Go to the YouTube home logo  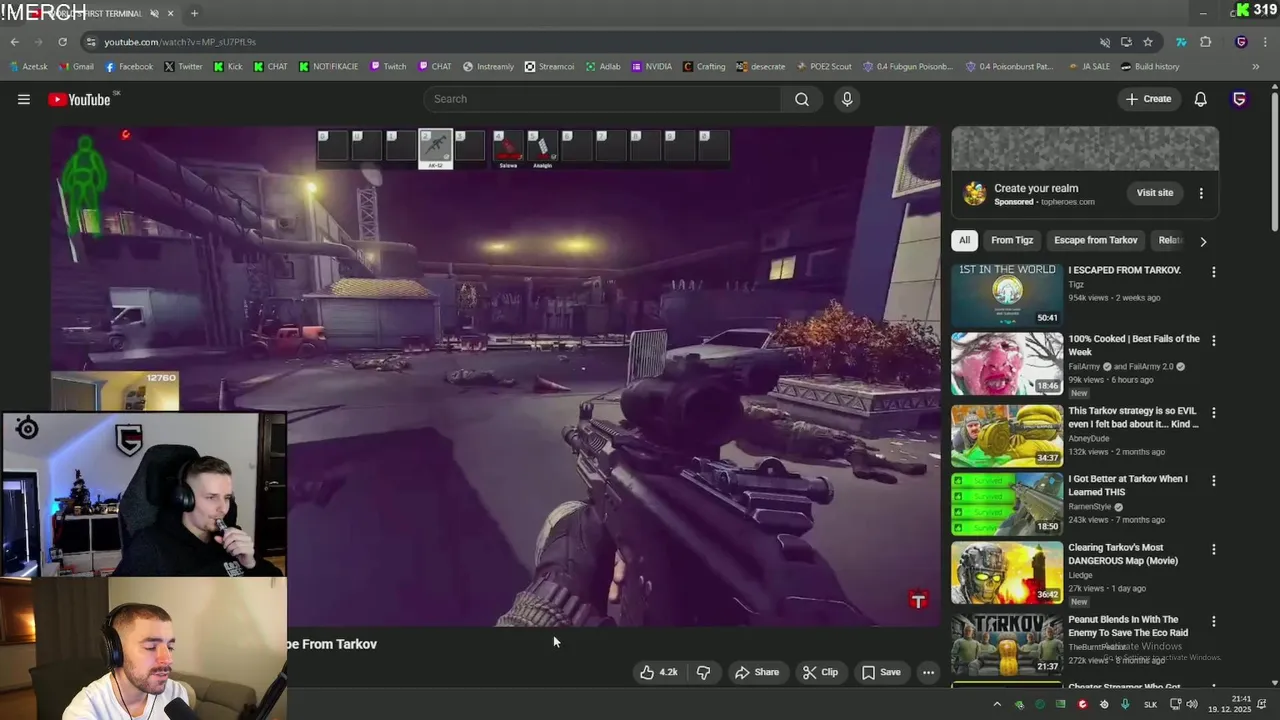pos(79,99)
